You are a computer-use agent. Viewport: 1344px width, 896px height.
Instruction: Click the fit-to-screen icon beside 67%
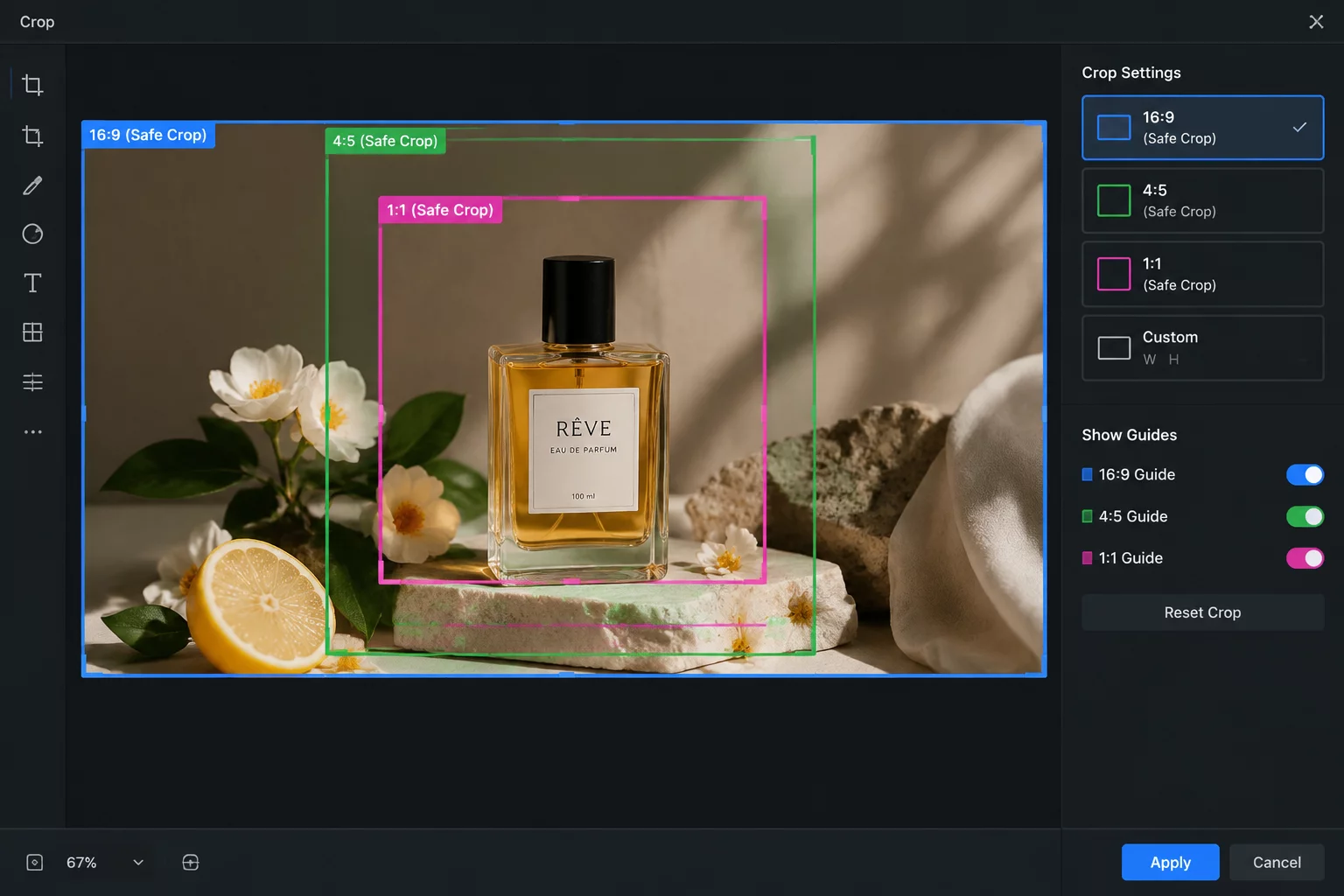tap(34, 863)
